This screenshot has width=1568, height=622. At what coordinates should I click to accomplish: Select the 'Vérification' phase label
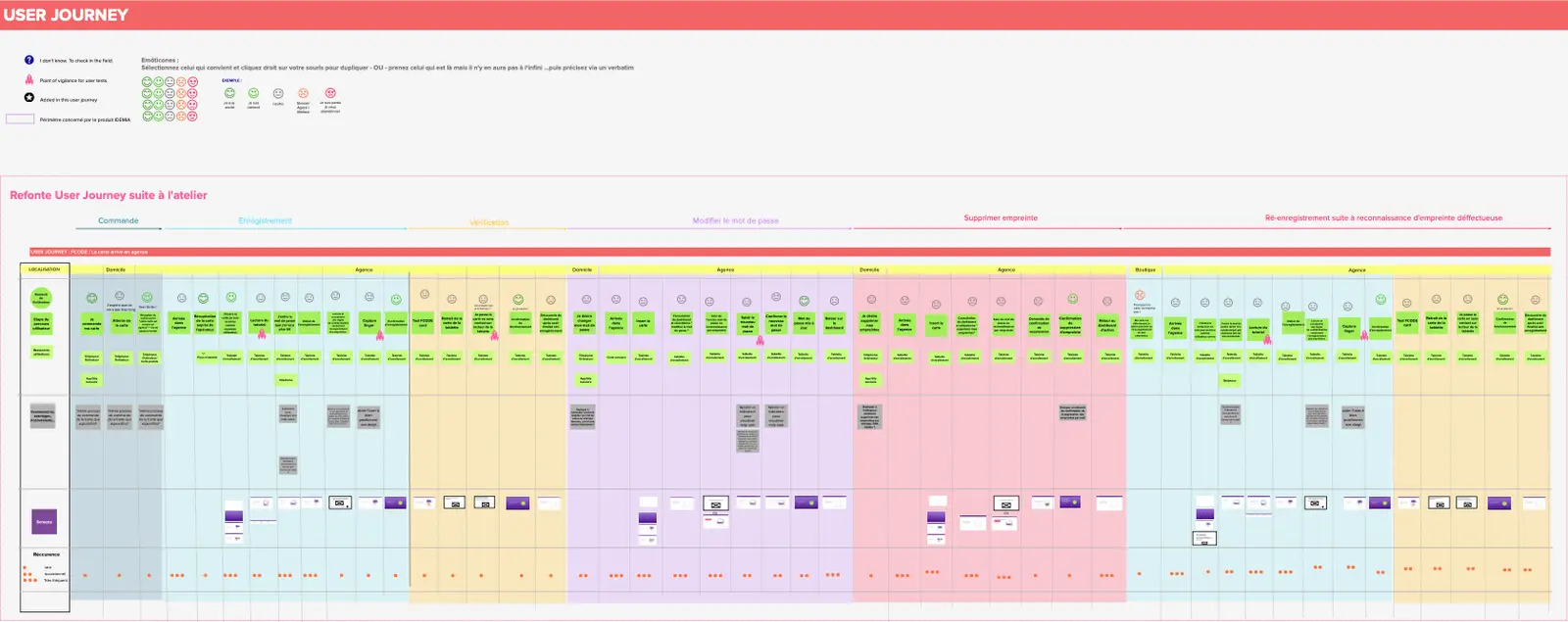(x=489, y=222)
